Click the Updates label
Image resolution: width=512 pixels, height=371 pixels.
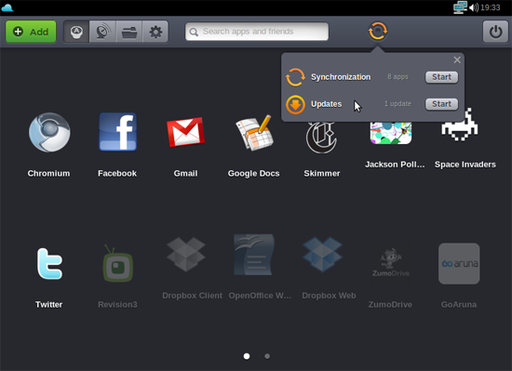click(x=326, y=104)
